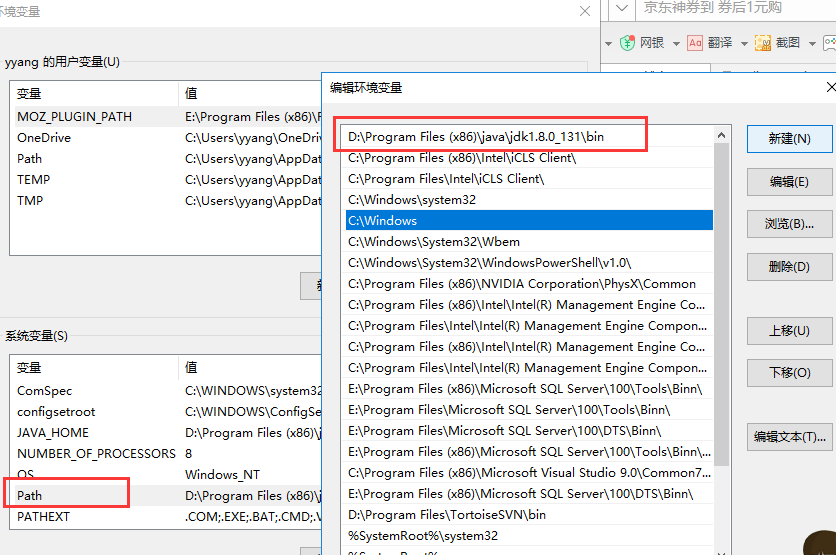836x555 pixels.
Task: Click the 编辑(E) button
Action: click(x=789, y=182)
